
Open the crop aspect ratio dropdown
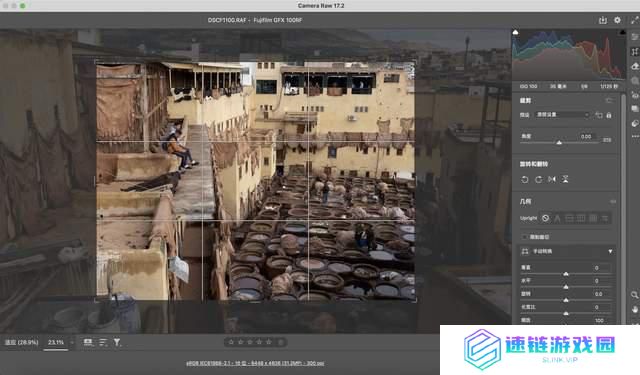(x=562, y=115)
